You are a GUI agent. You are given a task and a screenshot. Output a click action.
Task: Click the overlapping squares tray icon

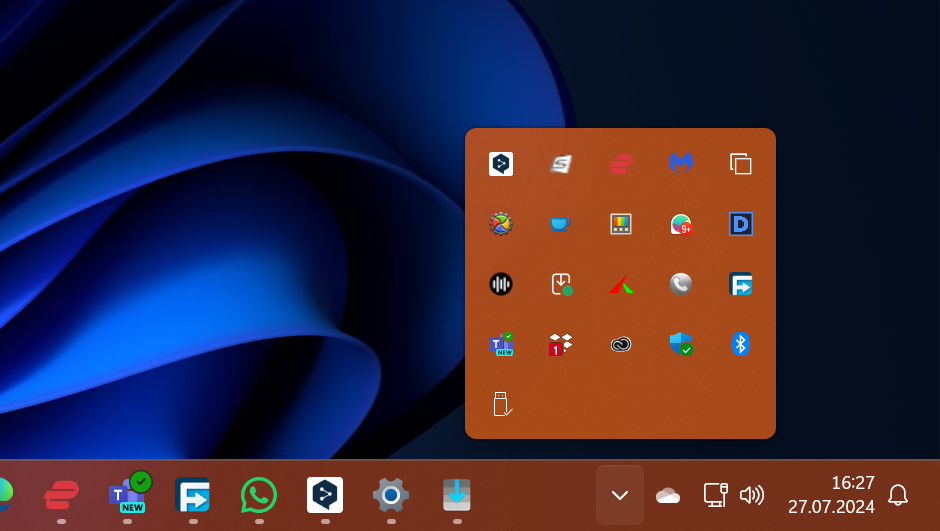[x=741, y=164]
